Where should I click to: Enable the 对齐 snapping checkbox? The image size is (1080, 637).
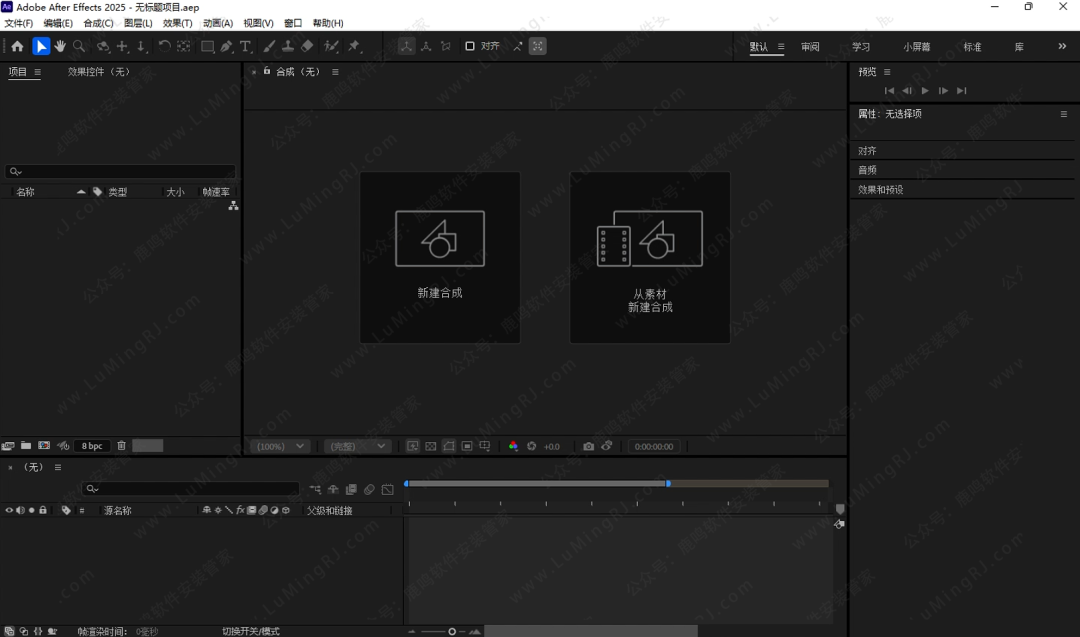470,46
